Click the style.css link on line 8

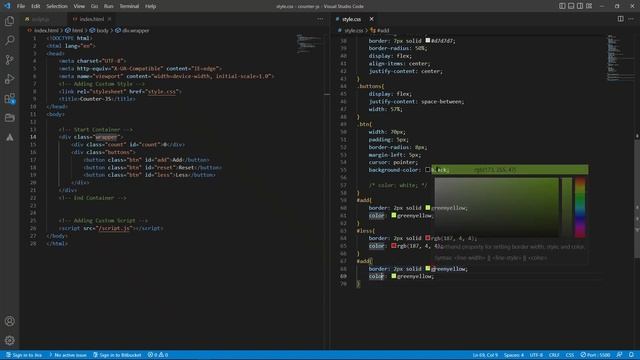[162, 91]
